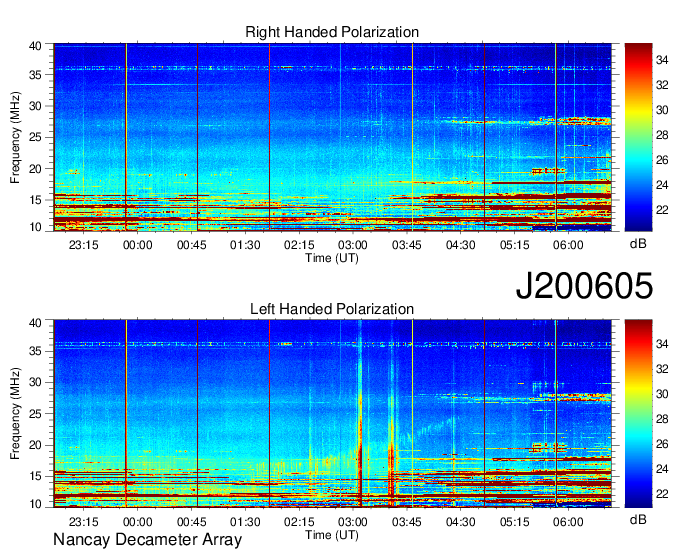Click the green vertical line near 06:00 in bottom plot

[556, 414]
